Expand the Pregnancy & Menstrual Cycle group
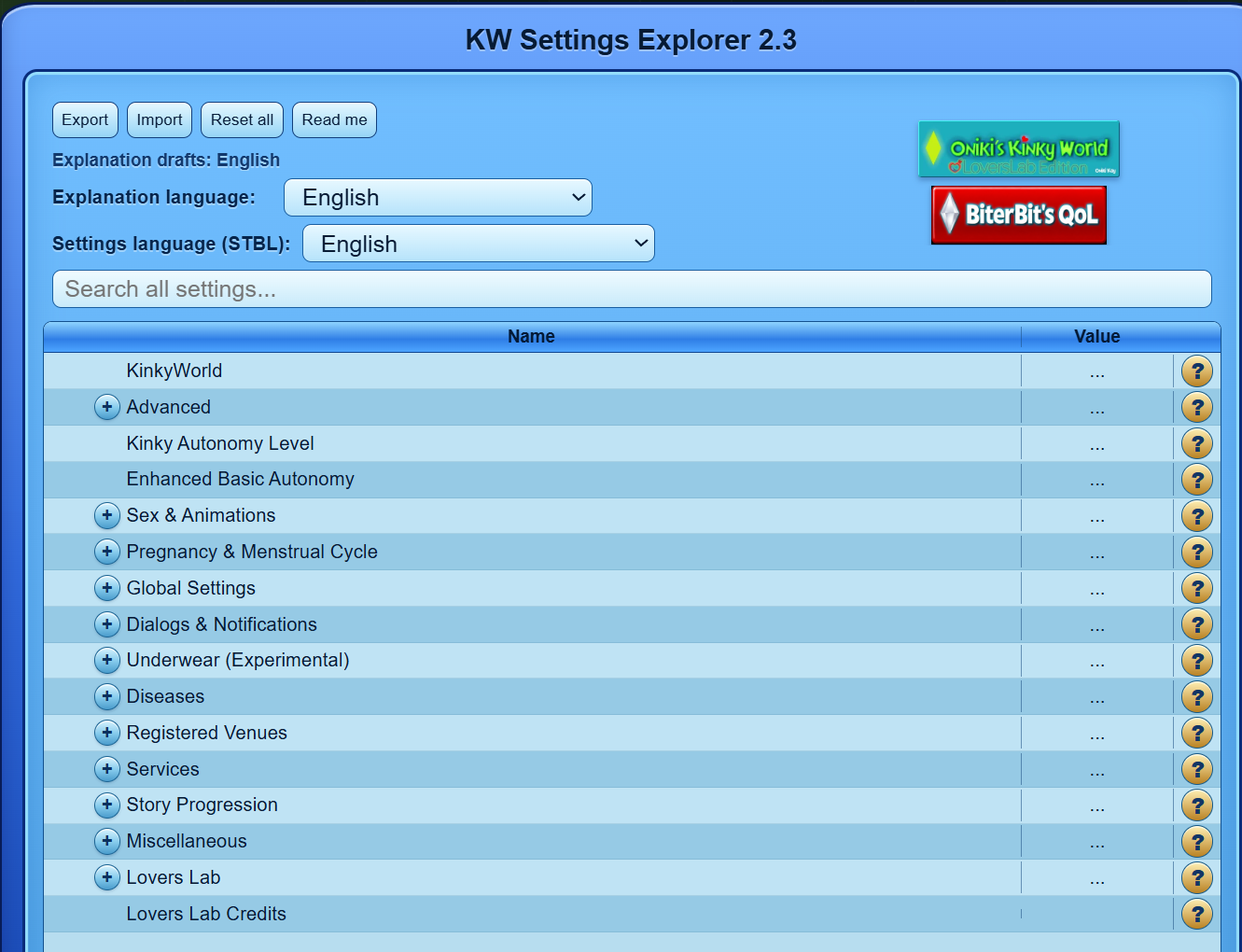Image resolution: width=1242 pixels, height=952 pixels. click(107, 552)
